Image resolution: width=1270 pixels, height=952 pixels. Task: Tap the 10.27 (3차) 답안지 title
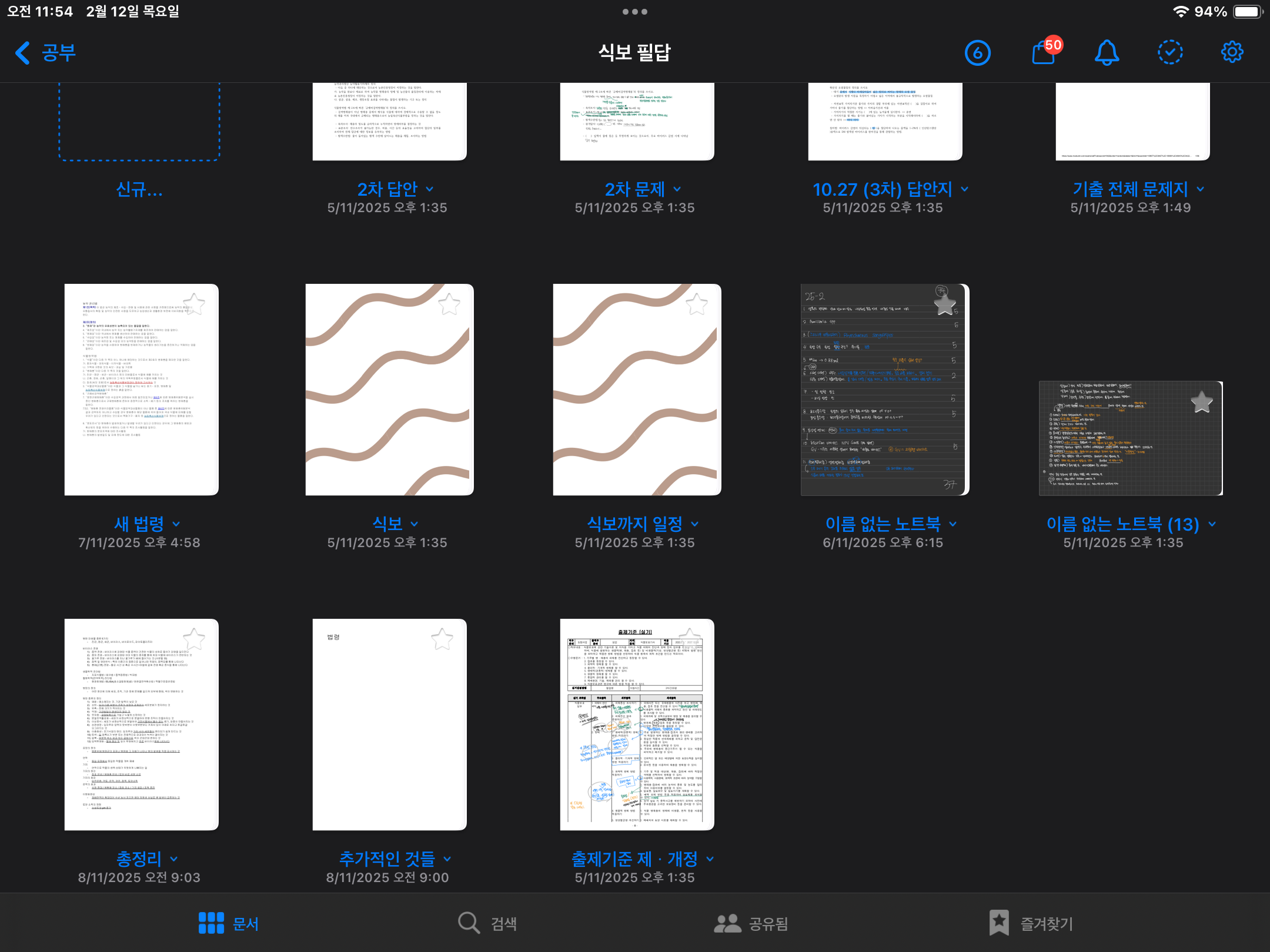pos(882,189)
